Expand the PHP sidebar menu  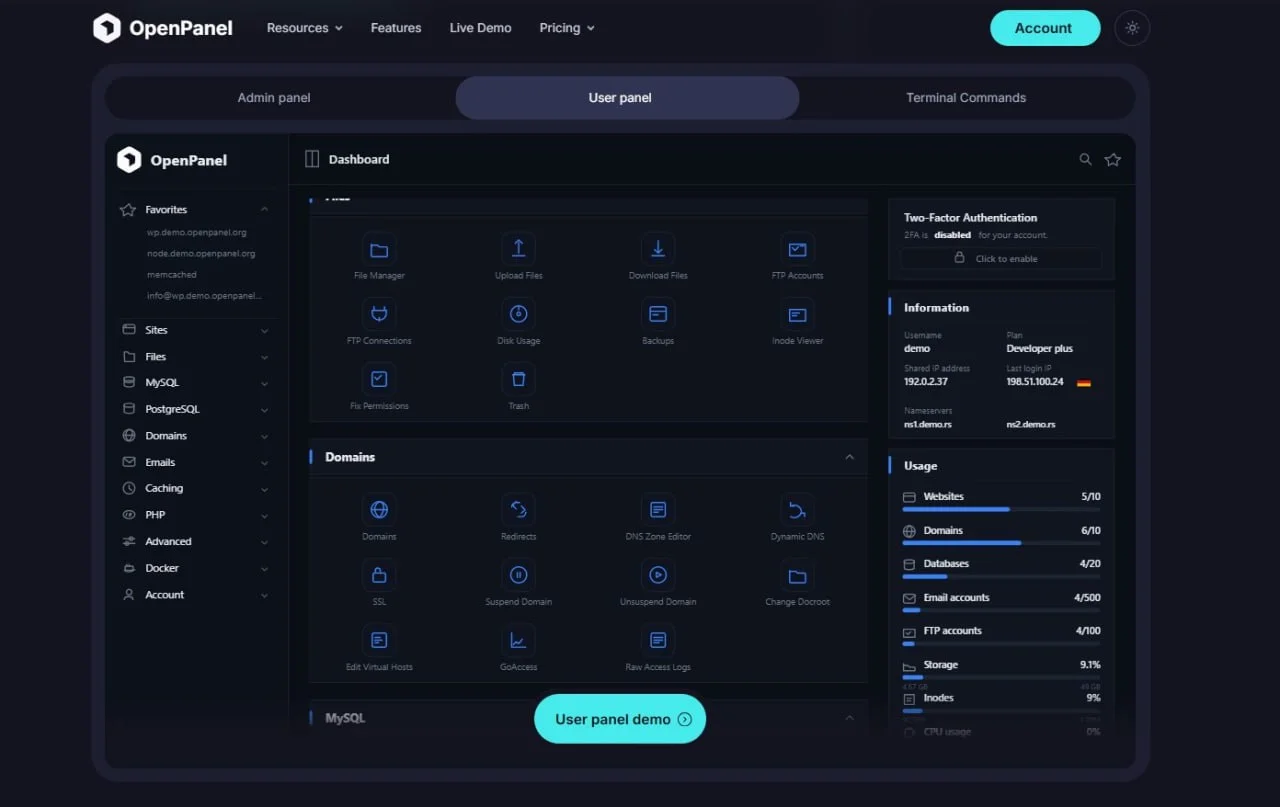coord(196,515)
